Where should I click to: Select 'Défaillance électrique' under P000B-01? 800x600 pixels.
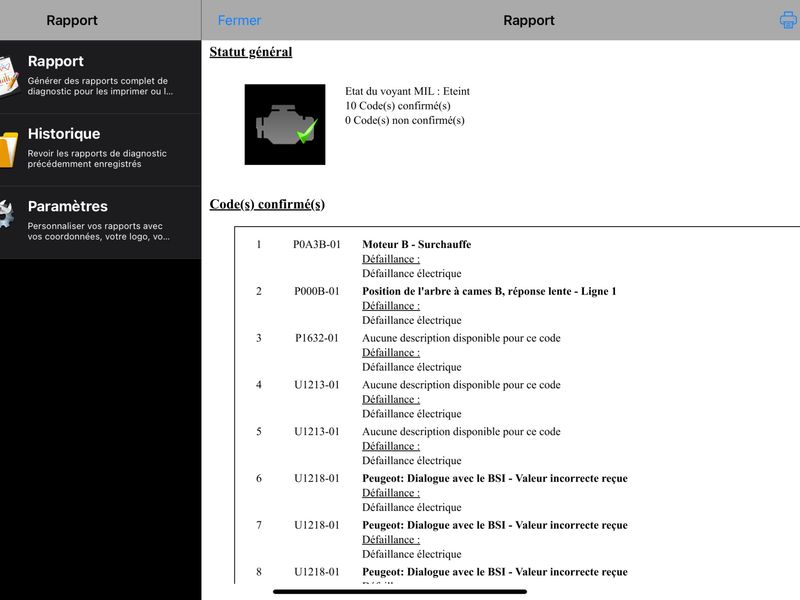[x=412, y=320]
